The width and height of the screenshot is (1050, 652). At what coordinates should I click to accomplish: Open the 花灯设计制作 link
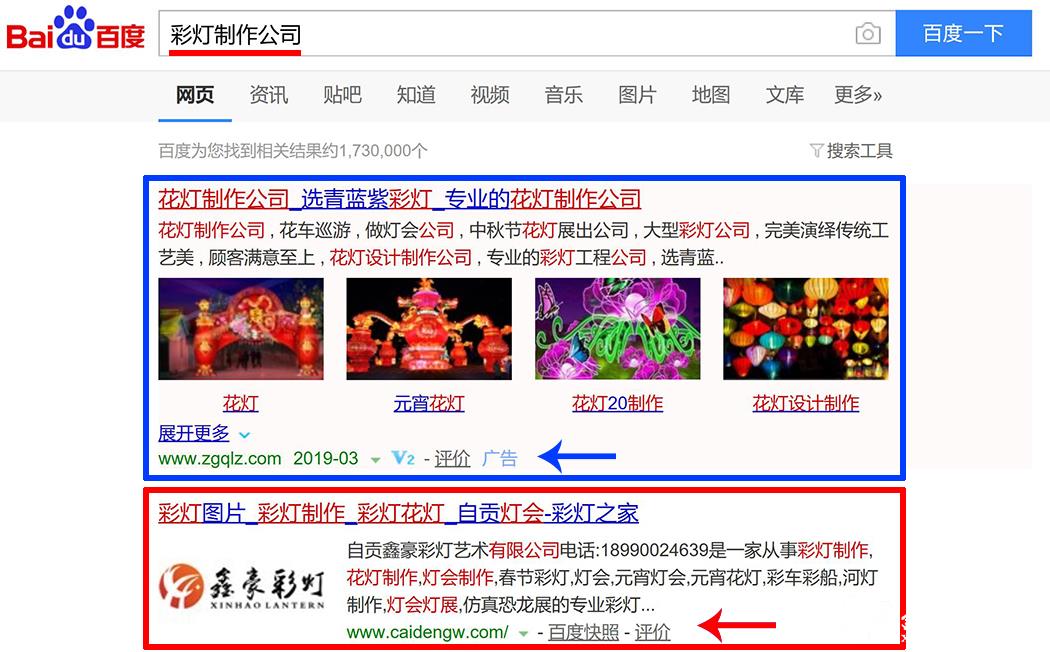(806, 404)
